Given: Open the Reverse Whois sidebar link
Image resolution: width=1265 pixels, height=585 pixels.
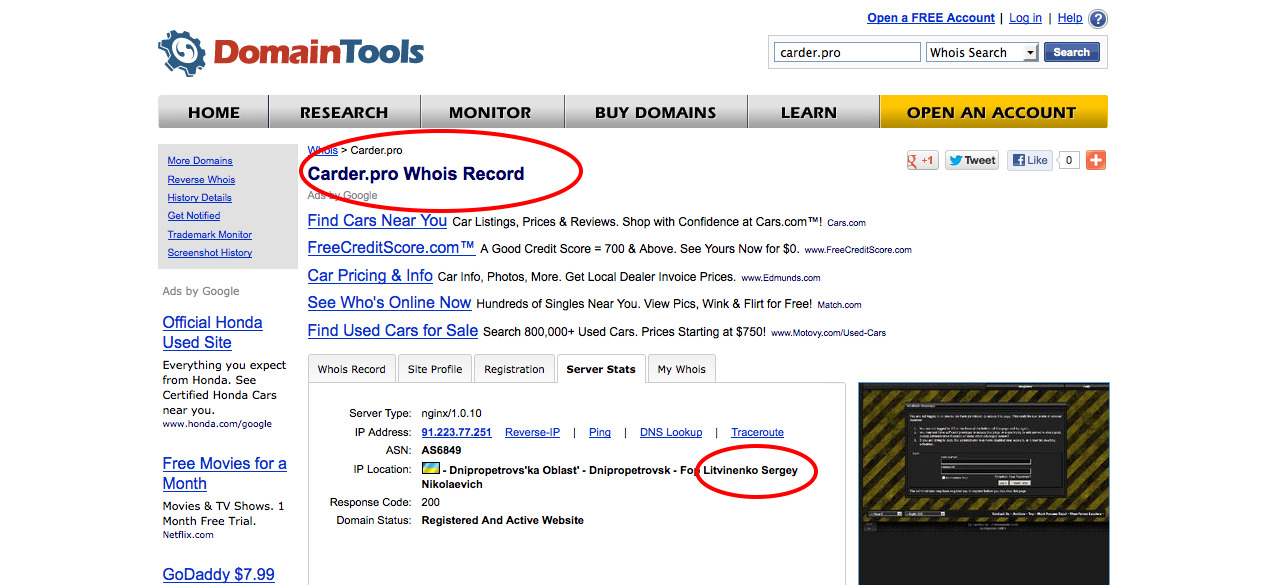Looking at the screenshot, I should pos(201,180).
